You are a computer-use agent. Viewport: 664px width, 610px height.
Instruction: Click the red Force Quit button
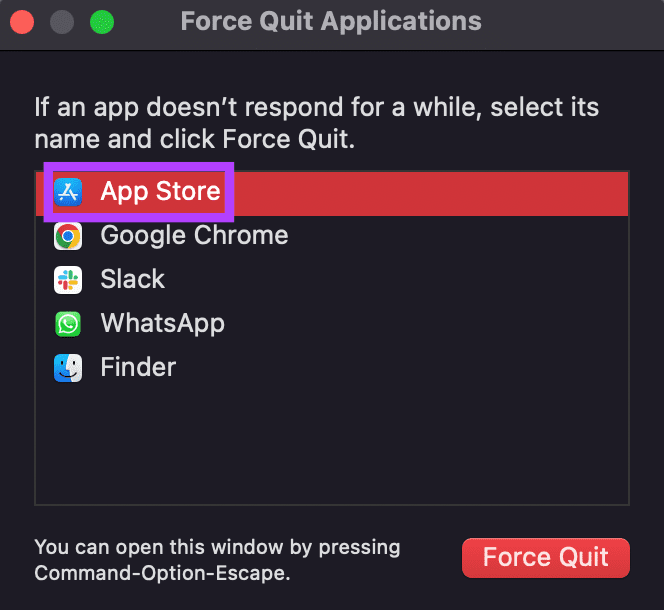pyautogui.click(x=546, y=557)
